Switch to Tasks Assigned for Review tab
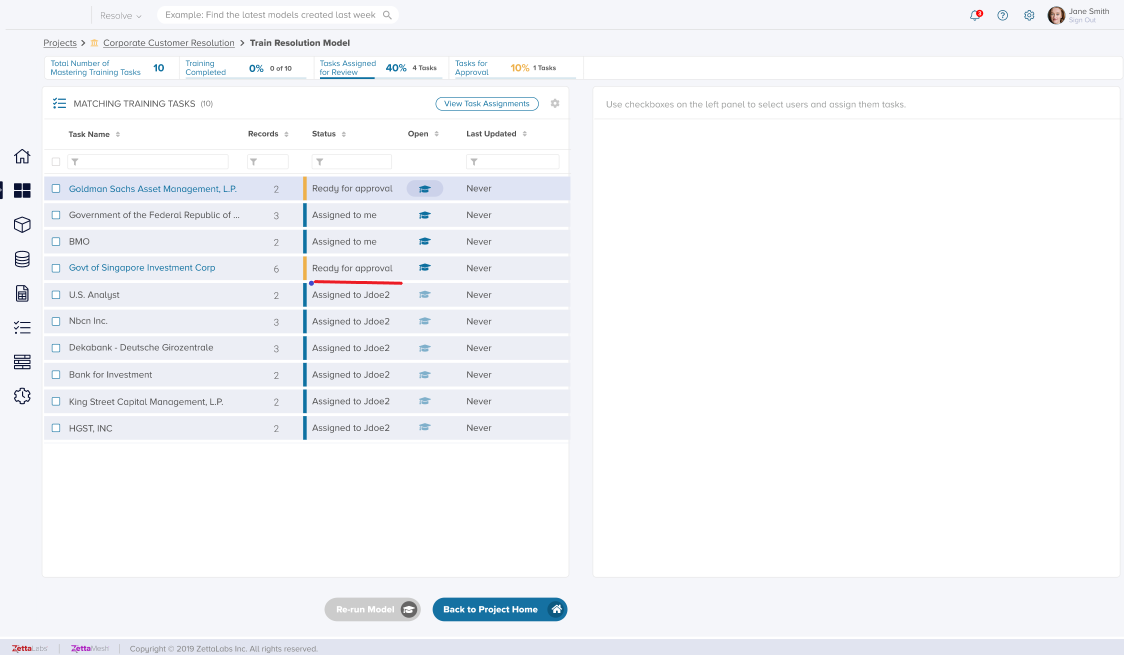 coord(378,68)
